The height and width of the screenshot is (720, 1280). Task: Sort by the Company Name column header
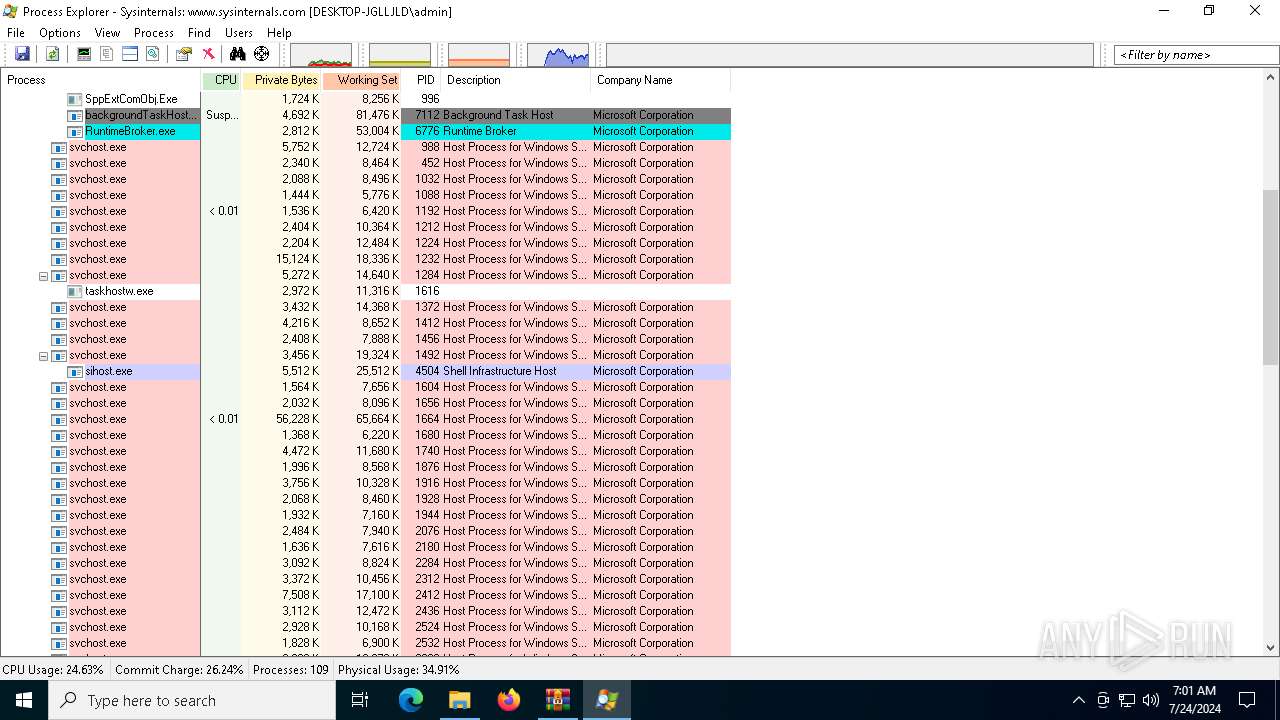(660, 80)
